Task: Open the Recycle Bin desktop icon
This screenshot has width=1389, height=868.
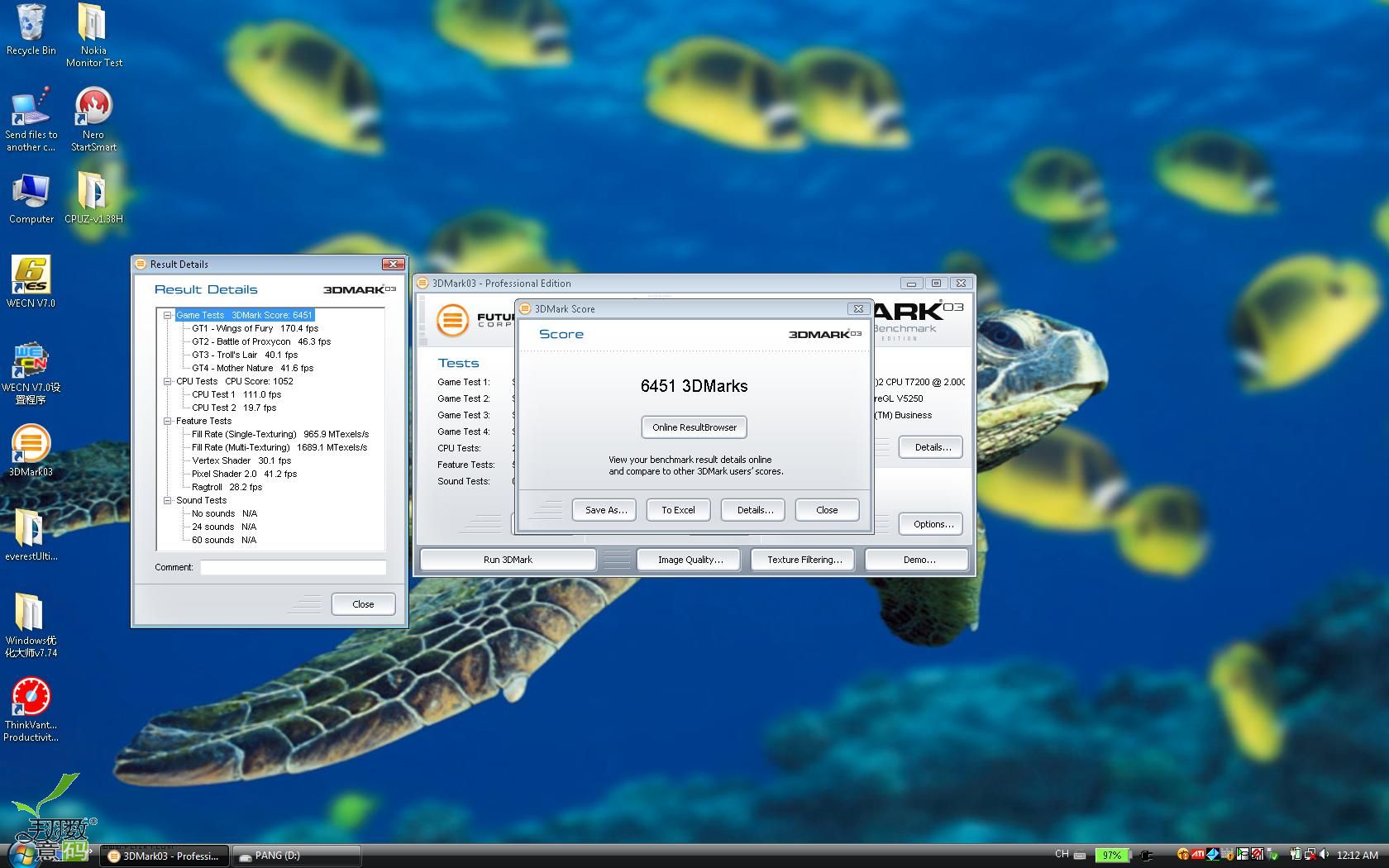Action: [31, 30]
